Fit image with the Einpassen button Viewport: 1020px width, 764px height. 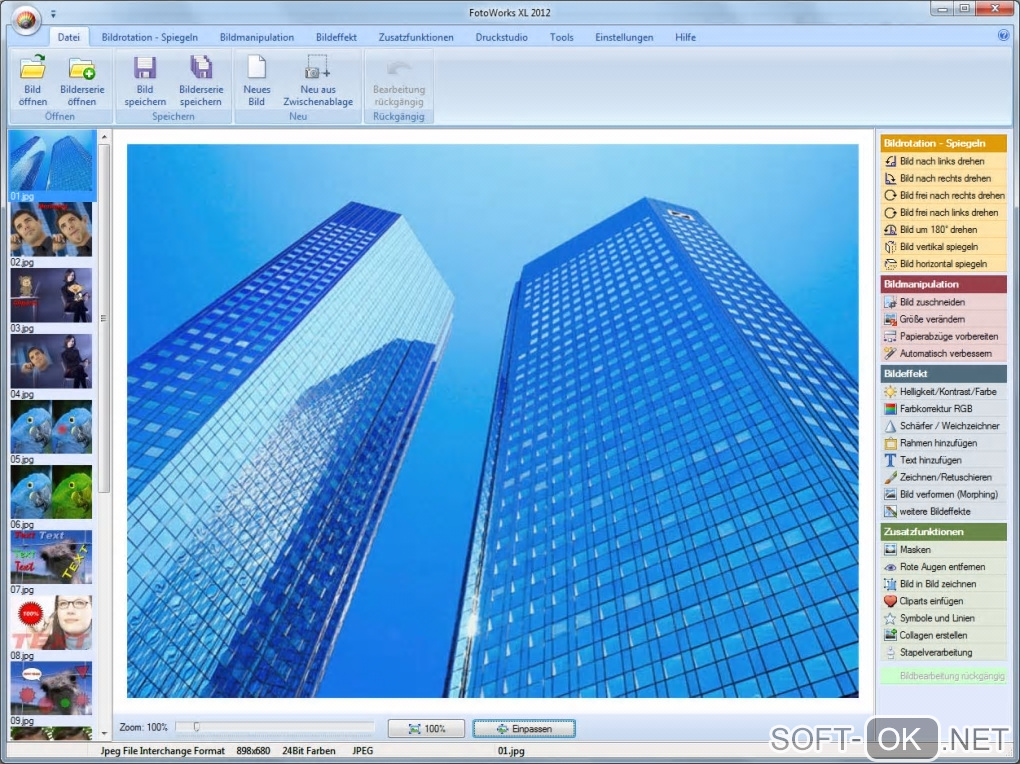coord(524,729)
